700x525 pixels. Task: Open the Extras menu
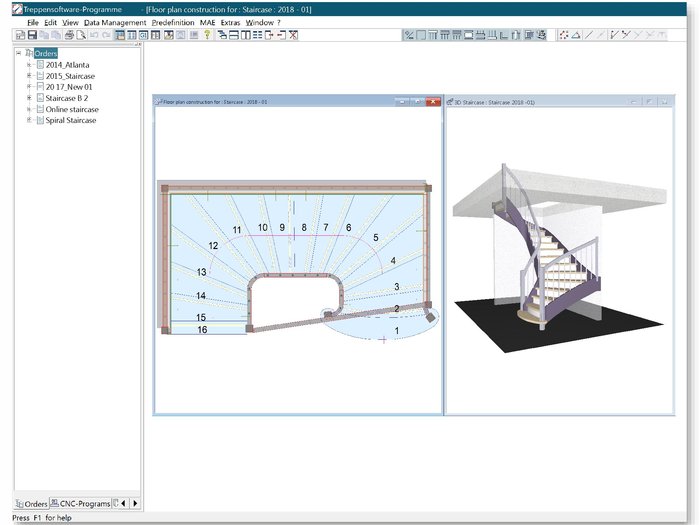pyautogui.click(x=230, y=22)
